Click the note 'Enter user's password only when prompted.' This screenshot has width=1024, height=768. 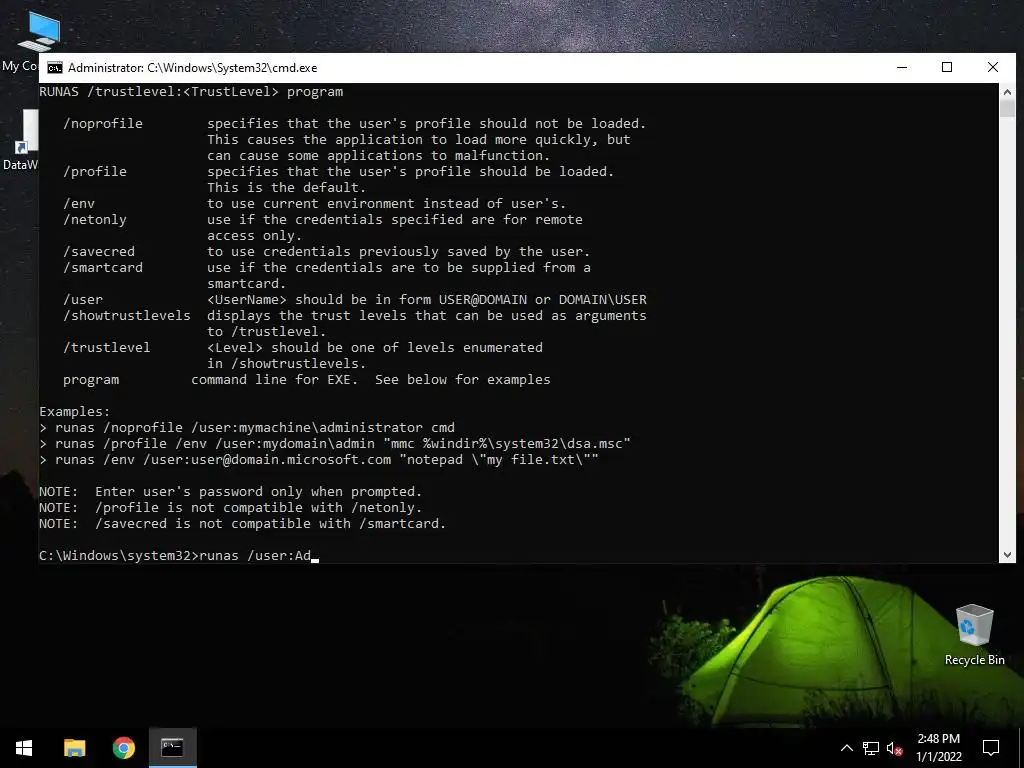click(x=259, y=492)
